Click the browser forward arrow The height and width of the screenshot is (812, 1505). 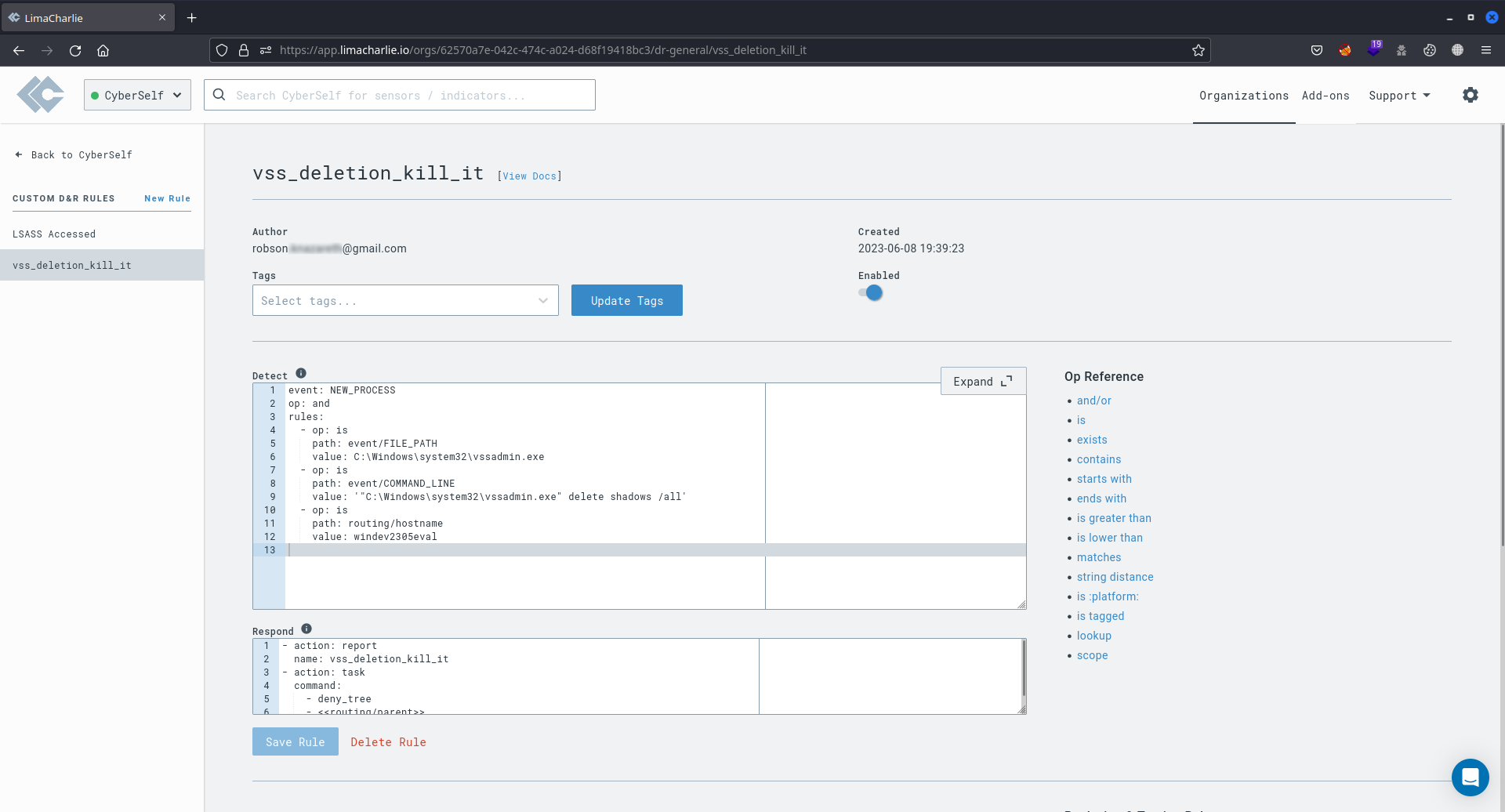click(x=47, y=50)
